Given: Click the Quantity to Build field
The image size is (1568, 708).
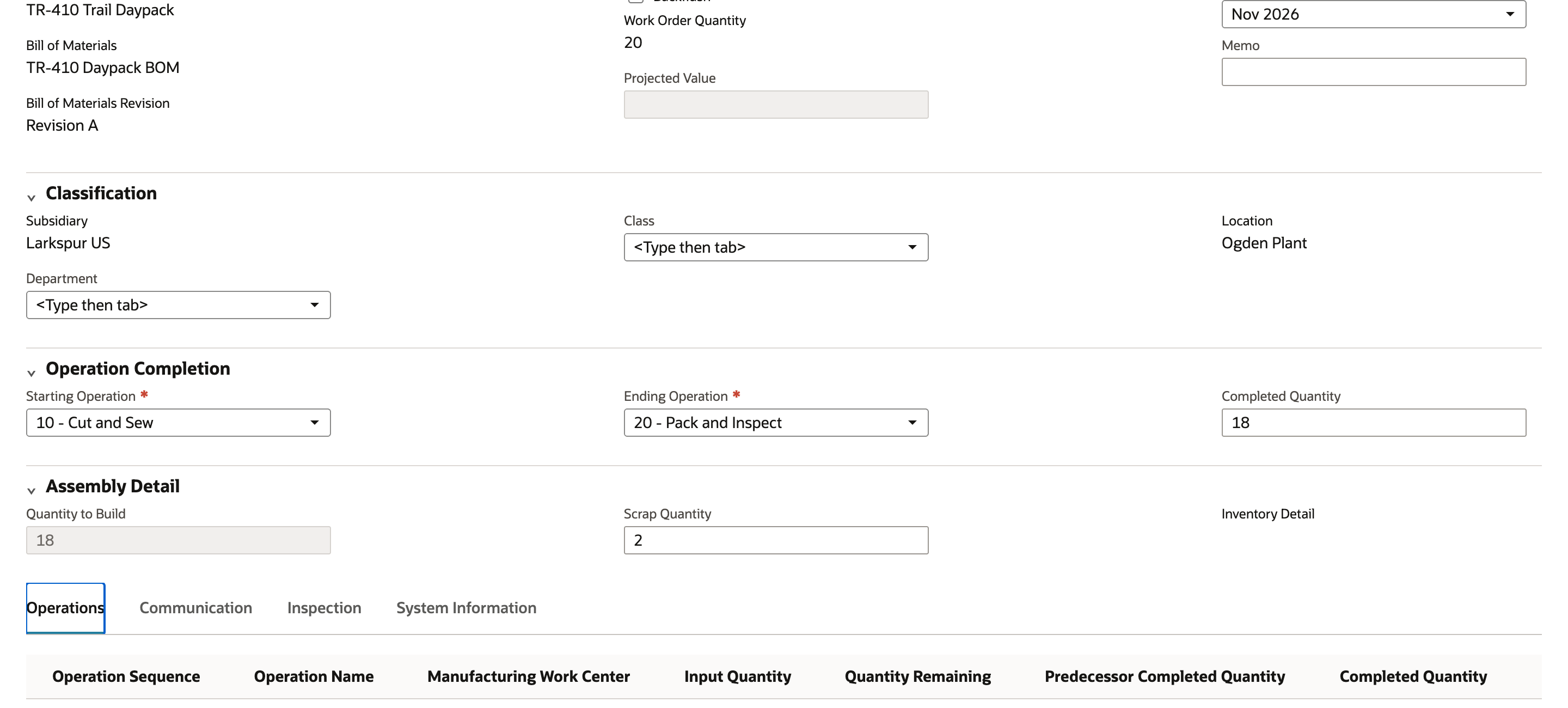Looking at the screenshot, I should [x=179, y=540].
